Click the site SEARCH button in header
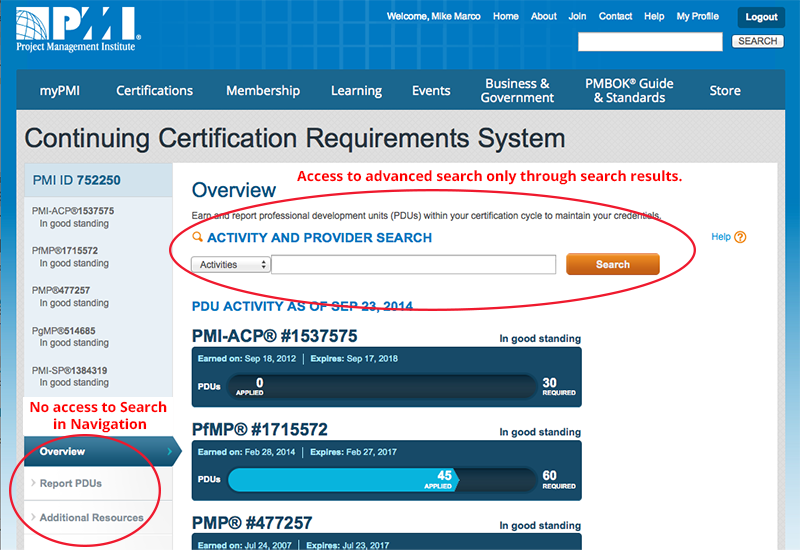 pos(758,41)
